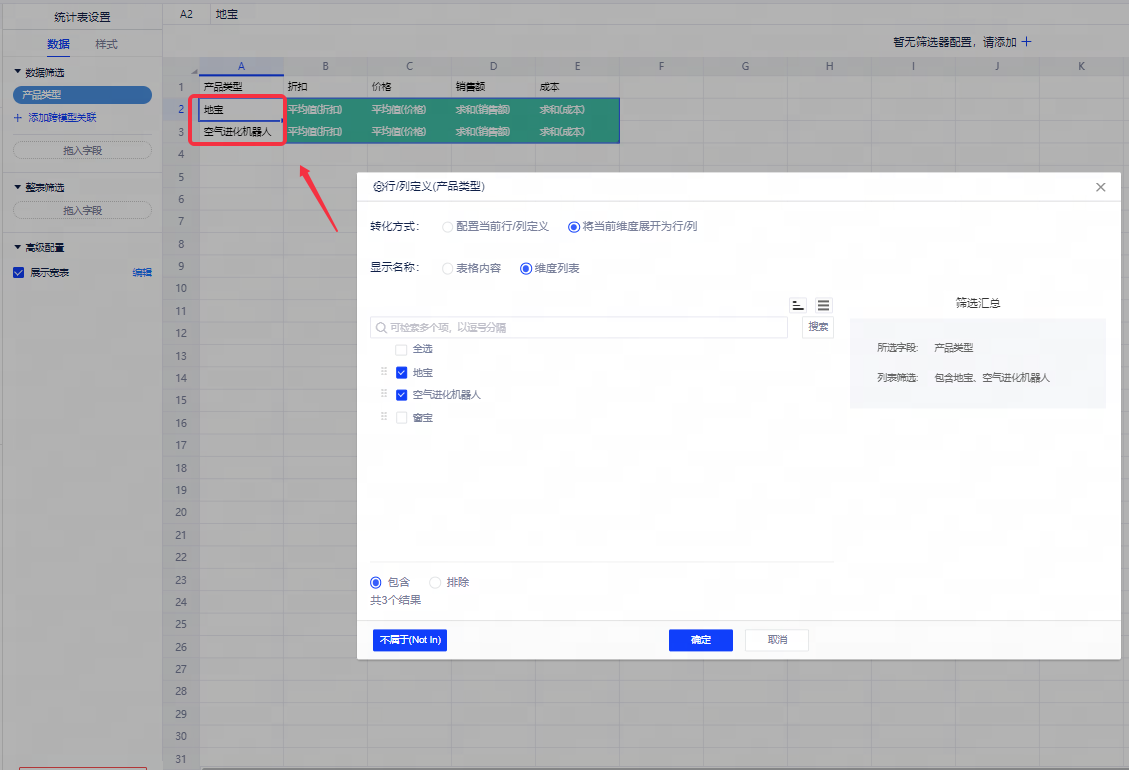Click drag handle beside 空气进化机器人 item

(384, 394)
